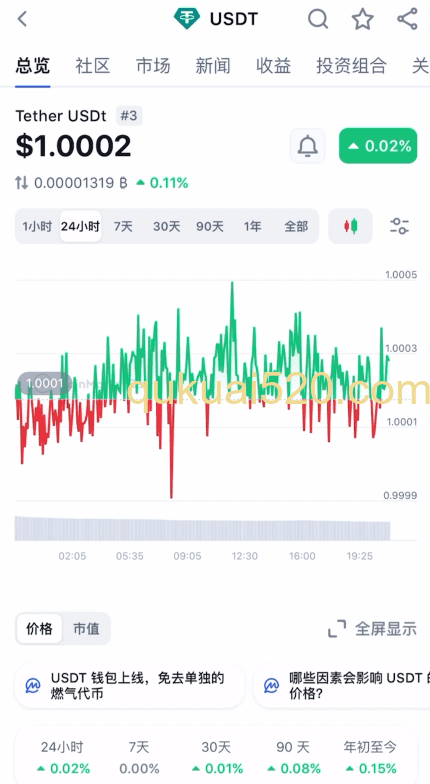Viewport: 430px width, 784px height.
Task: Select 30天 chart range
Action: pyautogui.click(x=166, y=226)
